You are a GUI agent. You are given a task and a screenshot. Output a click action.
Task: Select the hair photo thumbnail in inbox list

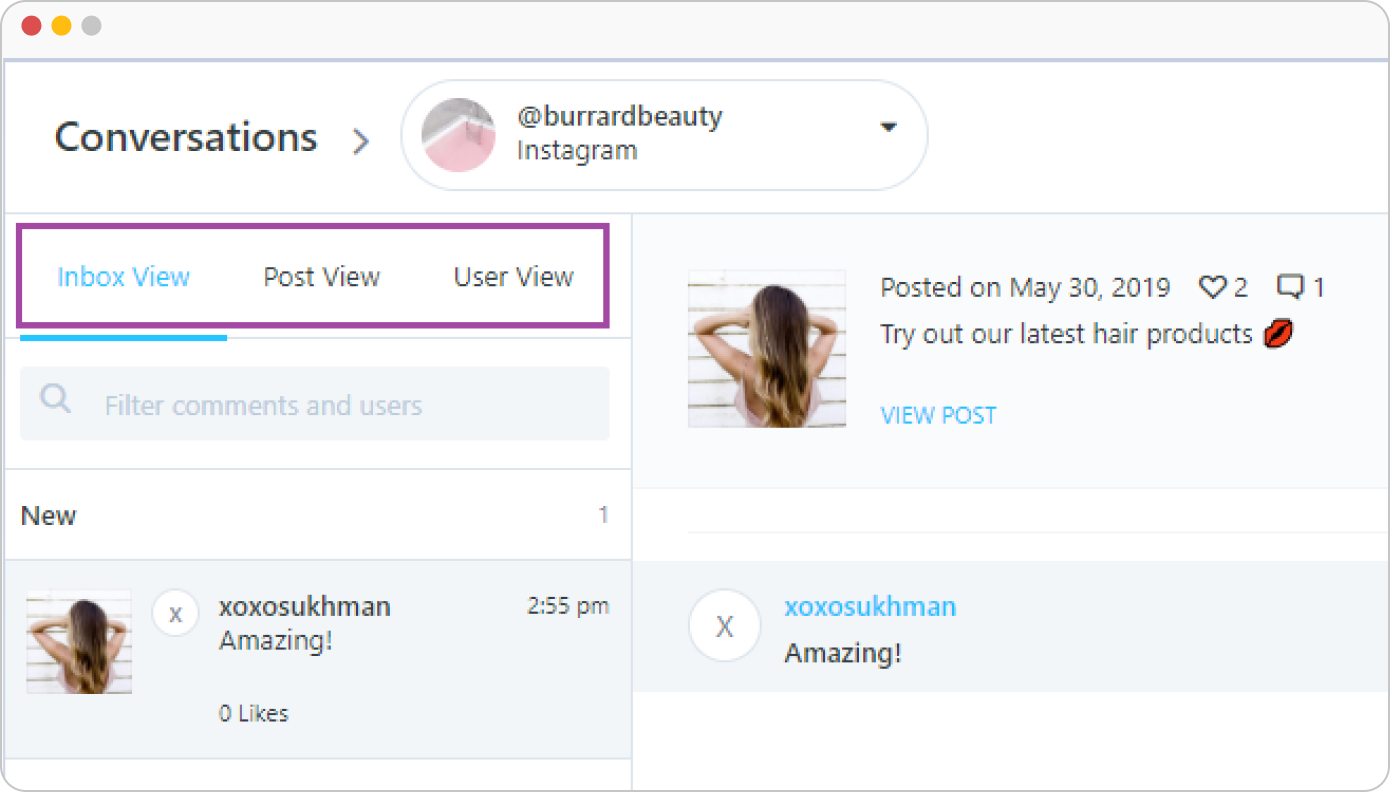[x=79, y=642]
